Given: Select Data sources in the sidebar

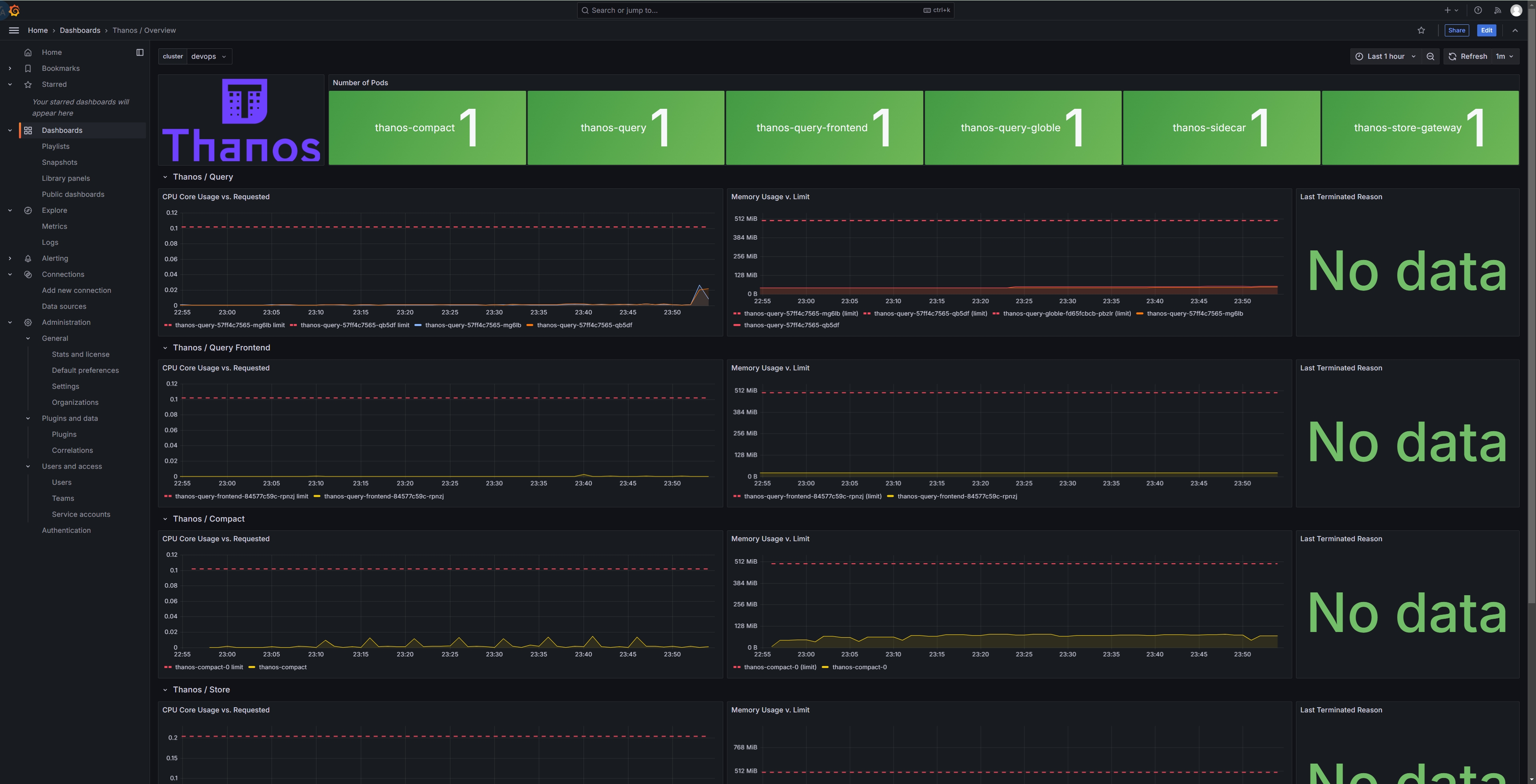Looking at the screenshot, I should 64,306.
